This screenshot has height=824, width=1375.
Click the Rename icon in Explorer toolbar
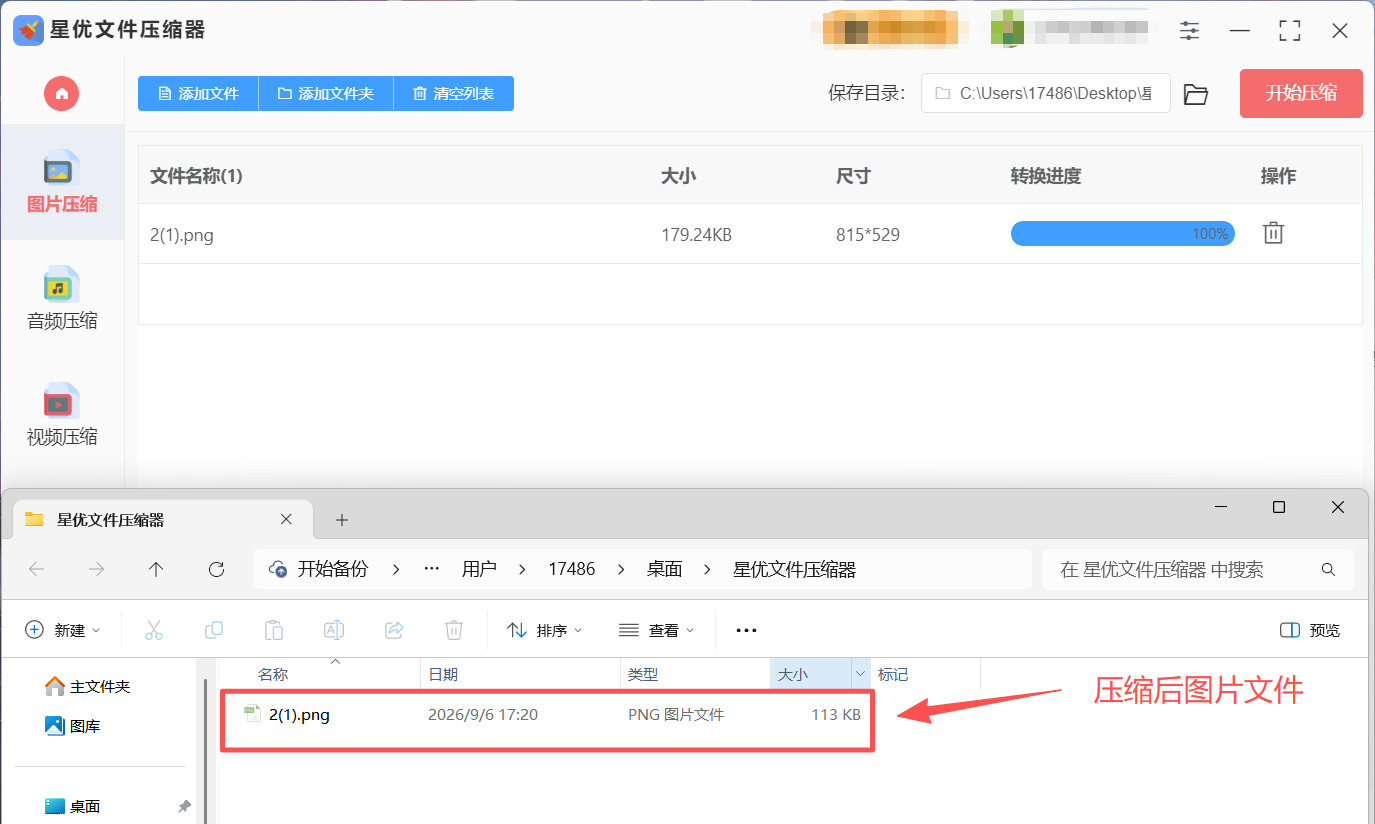[334, 630]
